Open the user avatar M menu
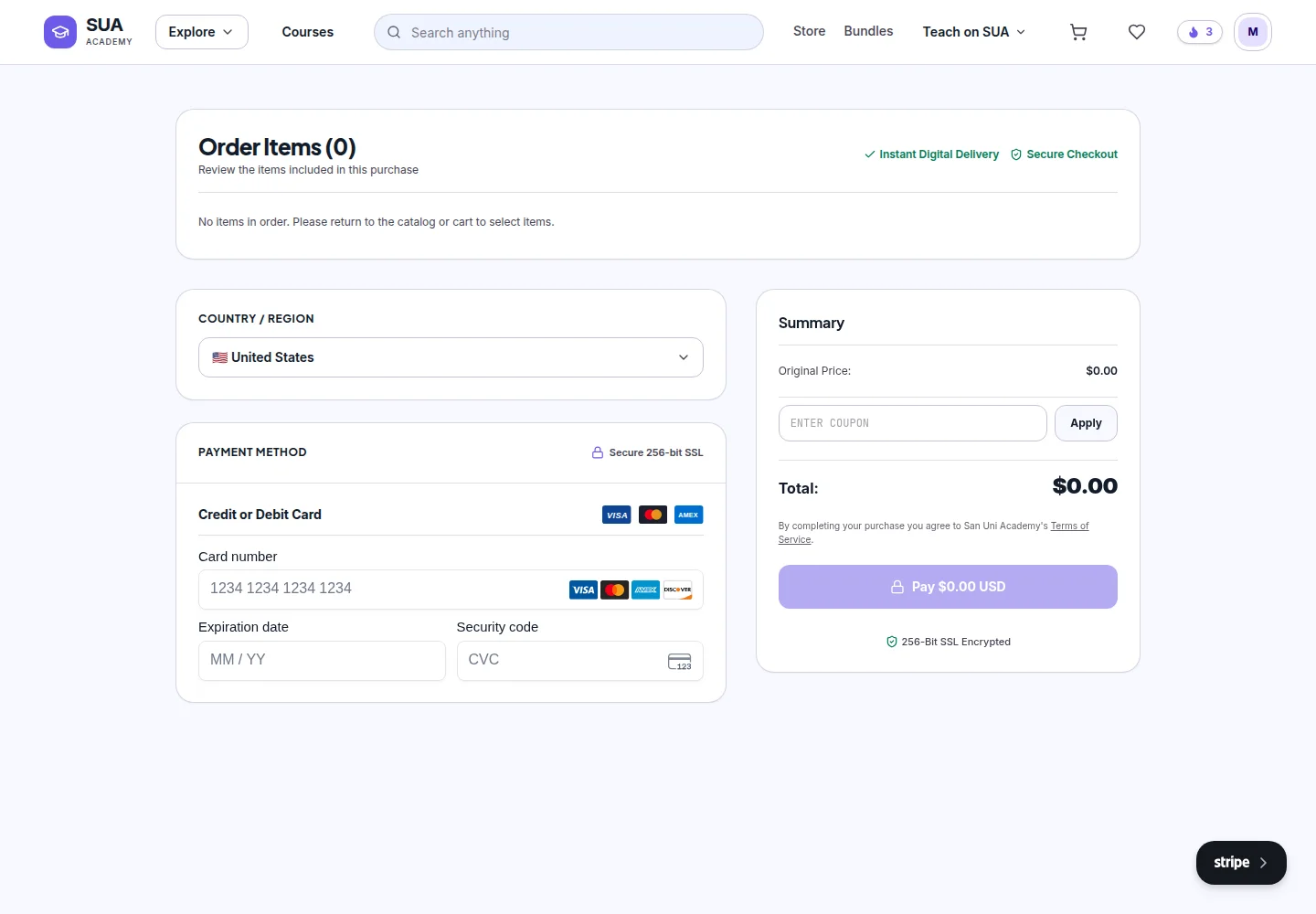The height and width of the screenshot is (914, 1316). [1253, 32]
